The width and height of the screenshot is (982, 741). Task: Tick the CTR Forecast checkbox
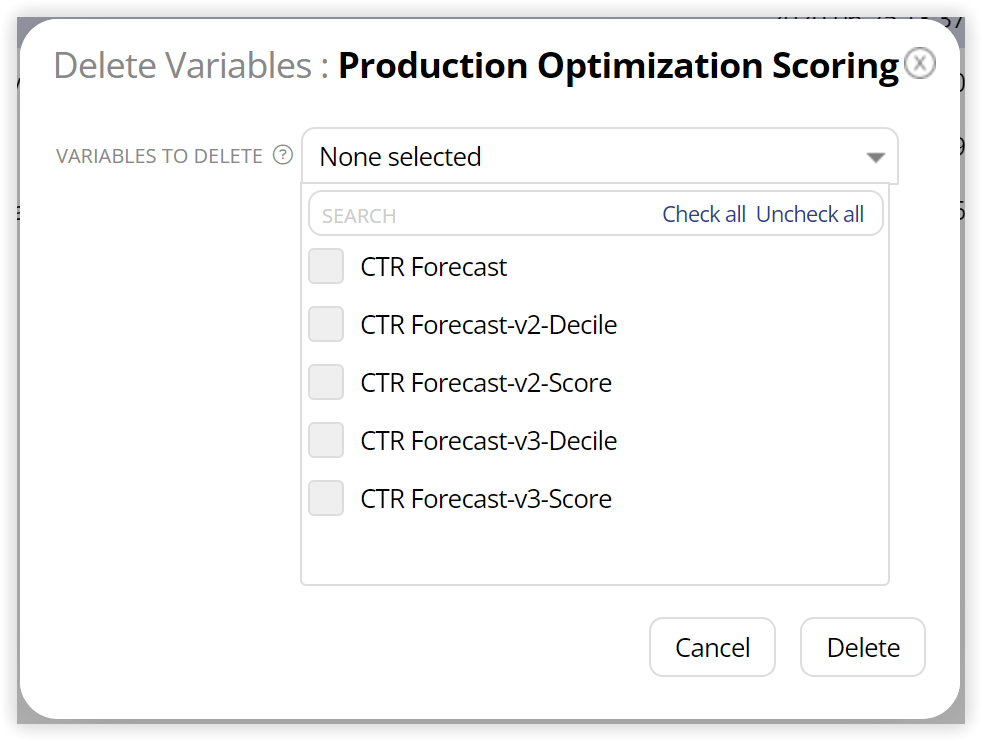[x=326, y=267]
